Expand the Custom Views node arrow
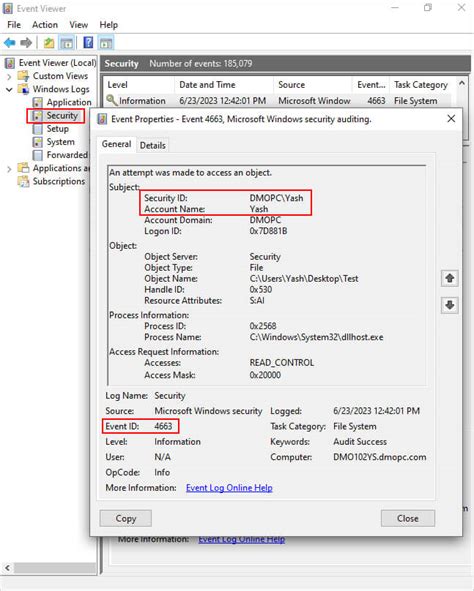The width and height of the screenshot is (474, 591). 9,77
